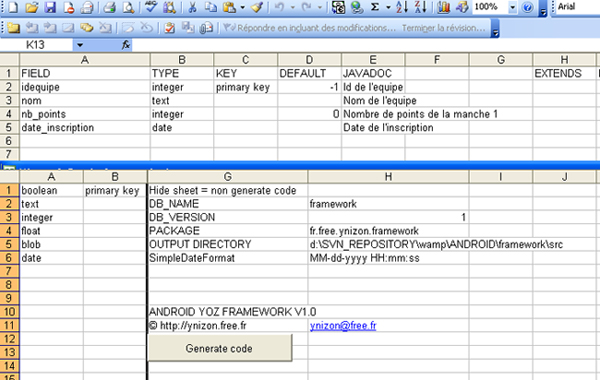The image size is (600, 380).
Task: Select cell containing 'idequipe'
Action: point(85,87)
